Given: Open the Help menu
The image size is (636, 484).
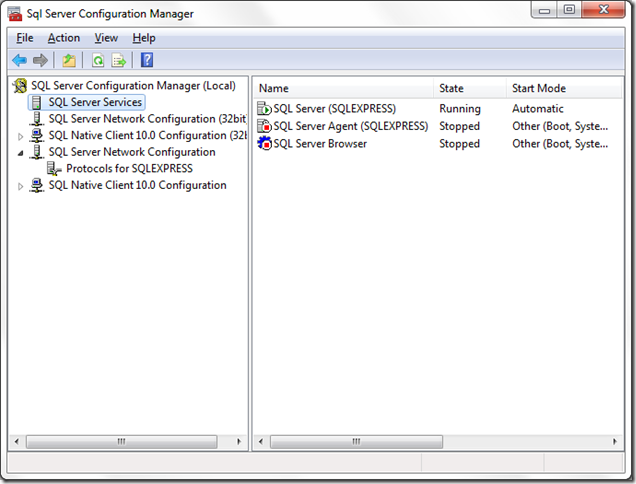Looking at the screenshot, I should (x=144, y=38).
